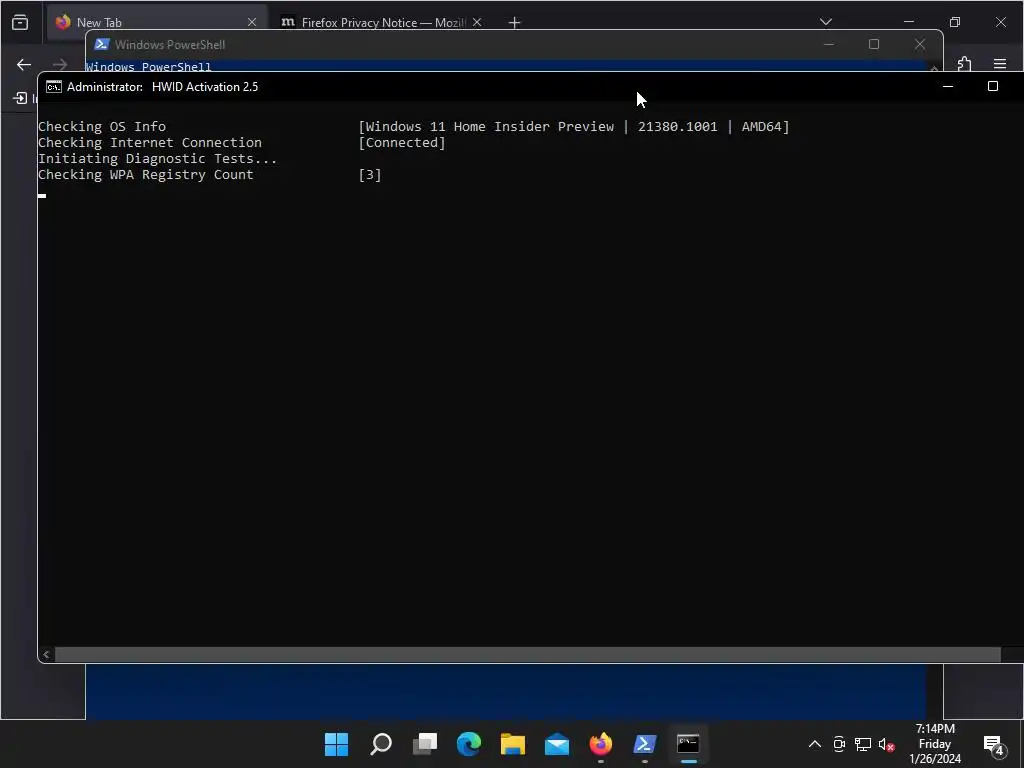Go back in Firefox
Image resolution: width=1024 pixels, height=768 pixels.
click(x=24, y=65)
